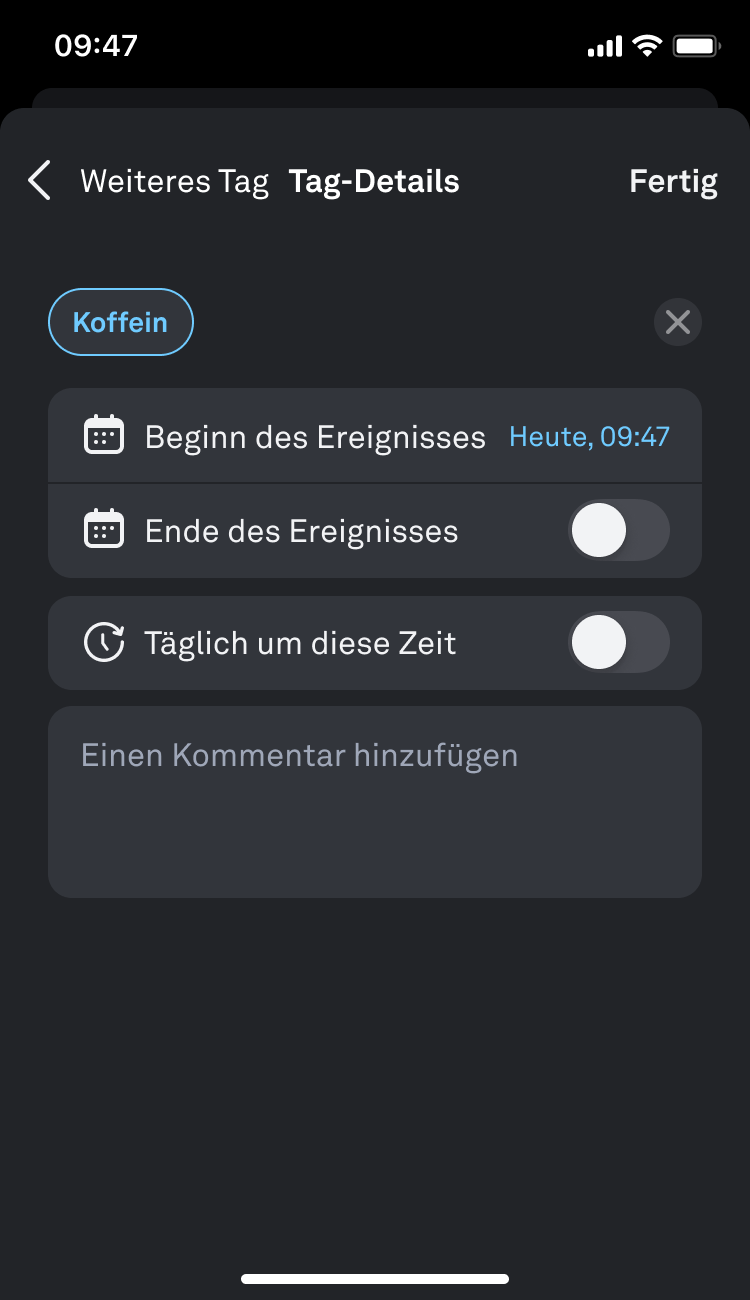
Task: Open the Heute, 09:47 time picker
Action: [x=589, y=436]
